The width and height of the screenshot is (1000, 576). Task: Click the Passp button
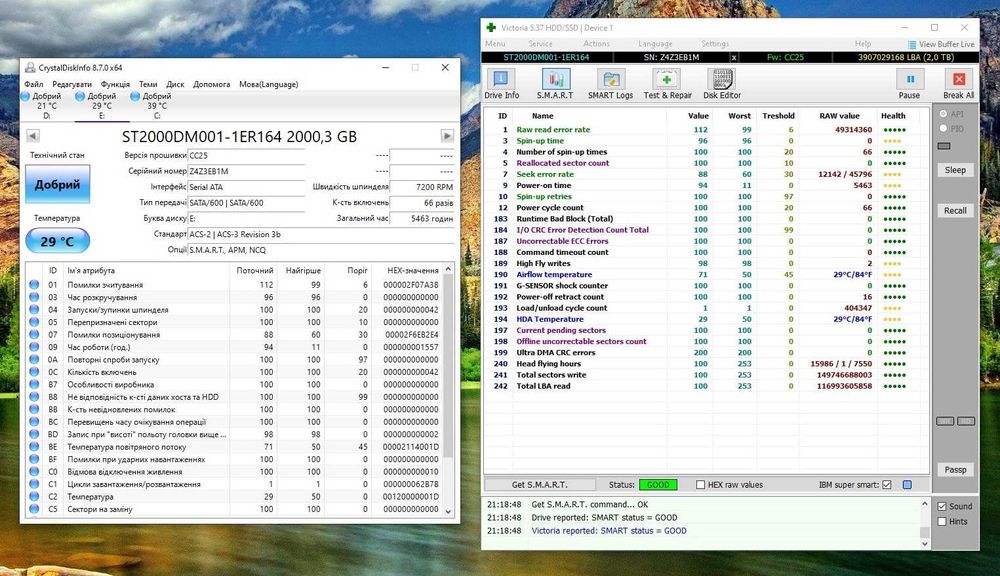click(x=955, y=469)
